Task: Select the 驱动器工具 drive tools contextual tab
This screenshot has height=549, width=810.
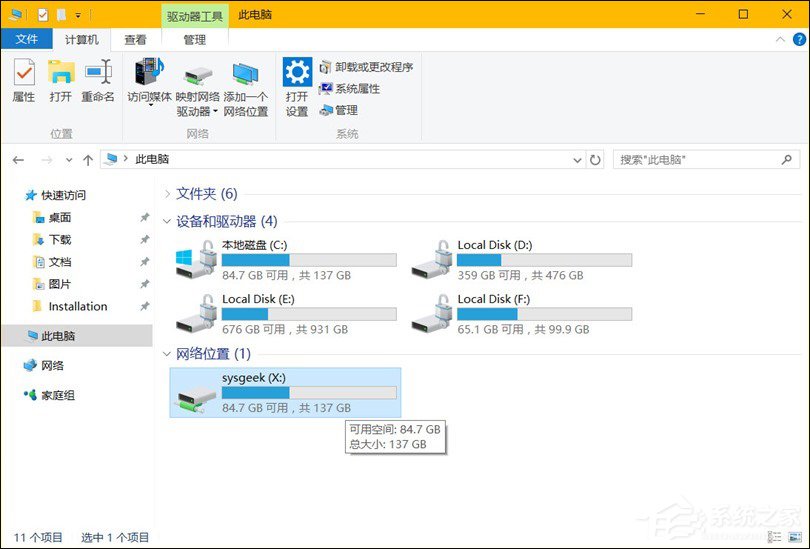Action: pyautogui.click(x=195, y=16)
